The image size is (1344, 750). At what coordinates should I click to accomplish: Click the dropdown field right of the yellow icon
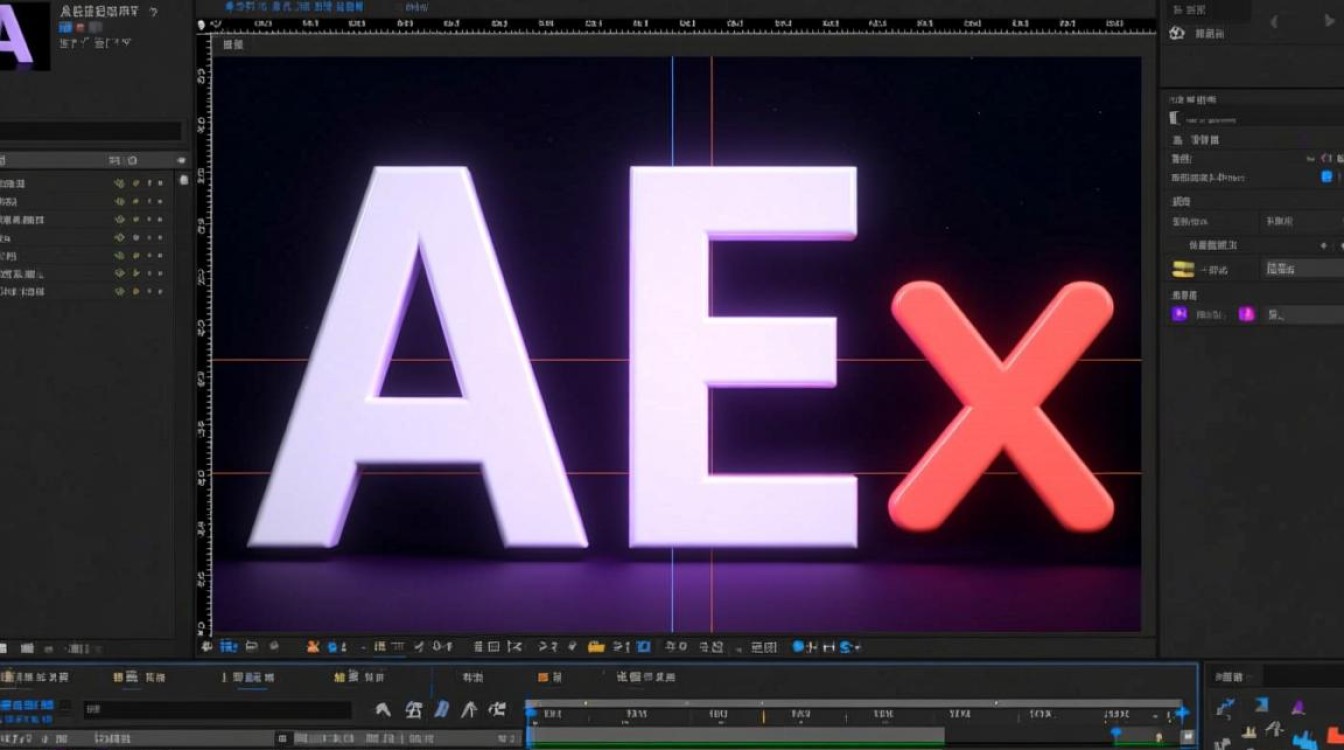(x=1302, y=268)
